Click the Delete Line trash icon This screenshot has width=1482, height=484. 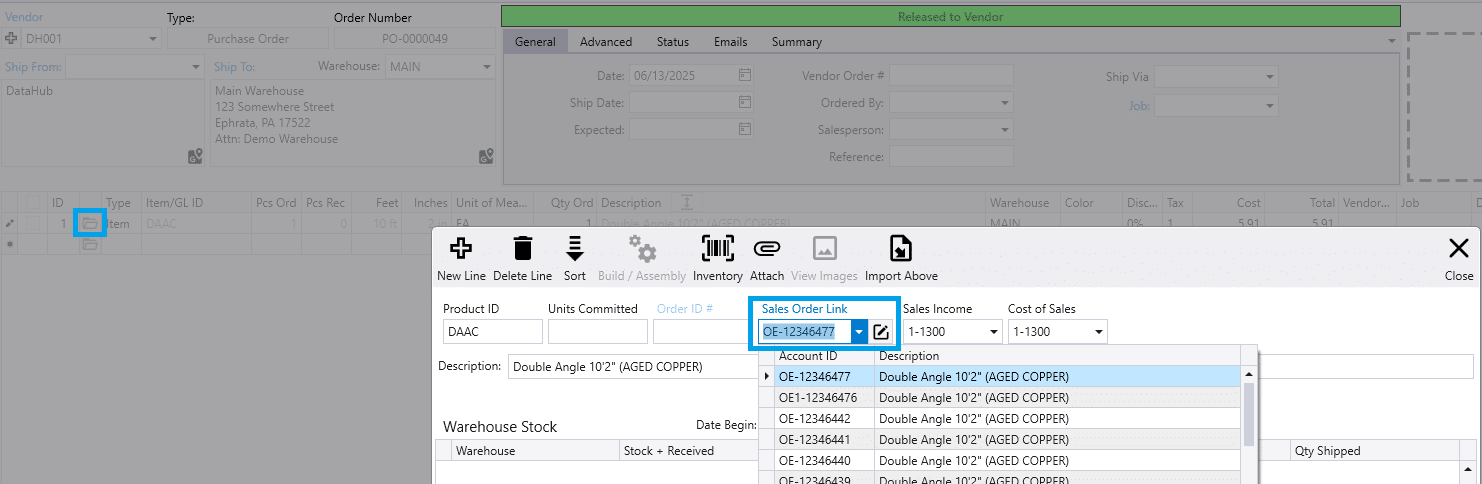[x=523, y=249]
